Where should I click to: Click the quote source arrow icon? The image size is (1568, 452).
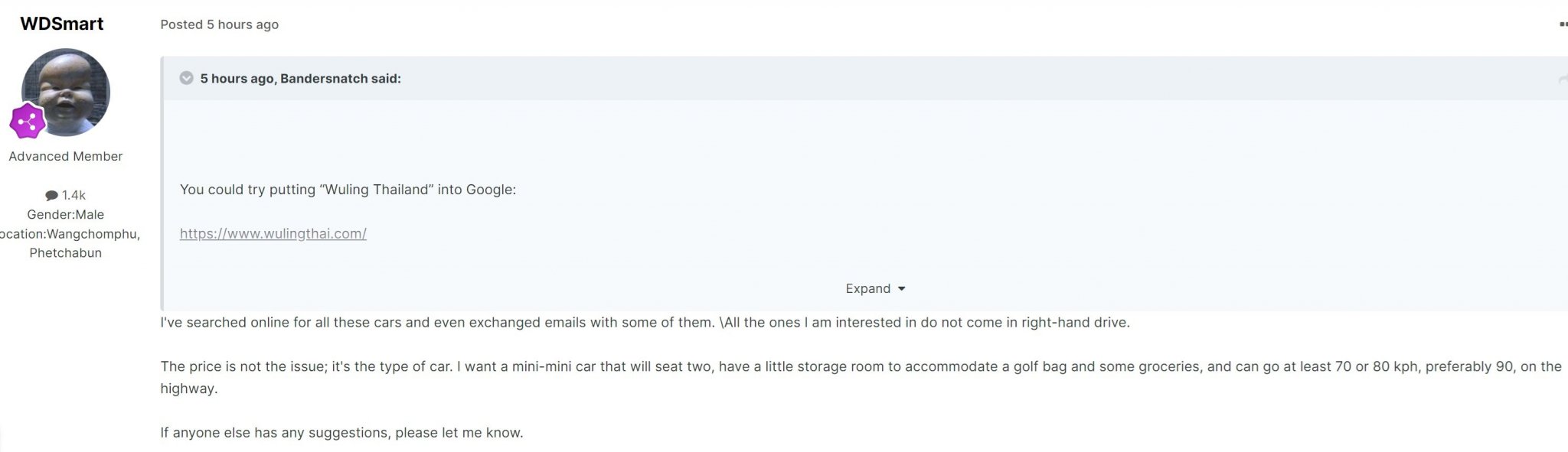(1563, 80)
